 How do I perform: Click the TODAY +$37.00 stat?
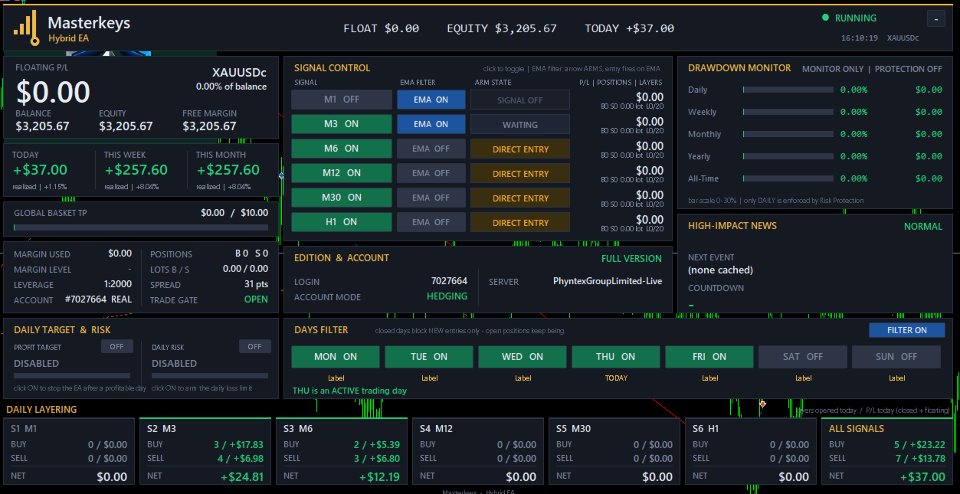point(40,170)
